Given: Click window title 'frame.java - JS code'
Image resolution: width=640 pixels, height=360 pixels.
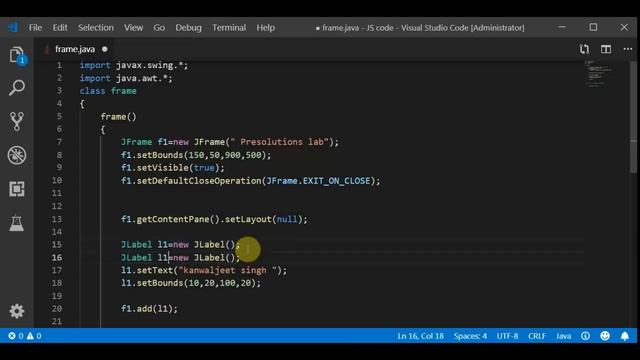Looking at the screenshot, I should pos(358,28).
